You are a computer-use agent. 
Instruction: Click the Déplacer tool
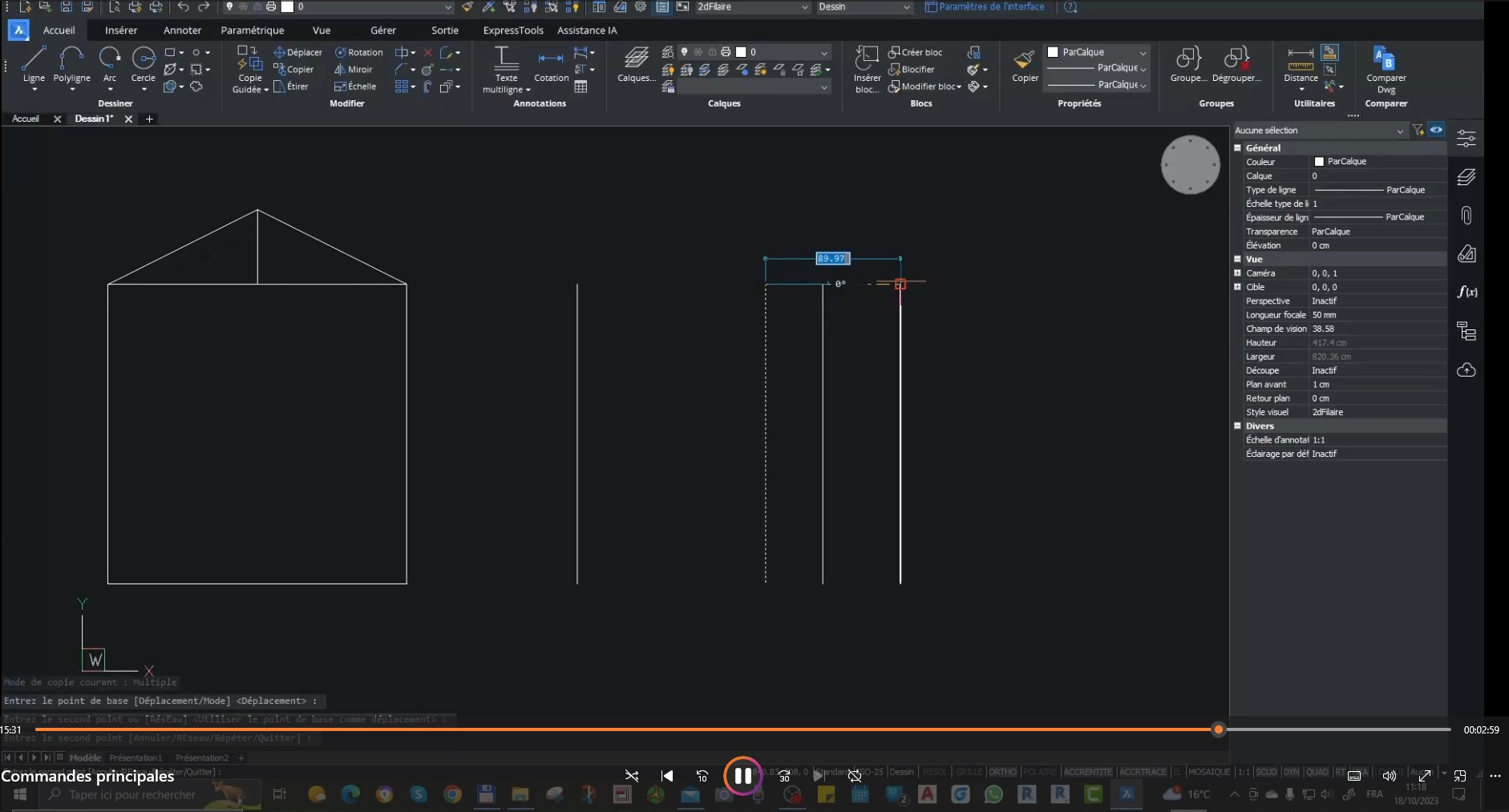pos(297,52)
